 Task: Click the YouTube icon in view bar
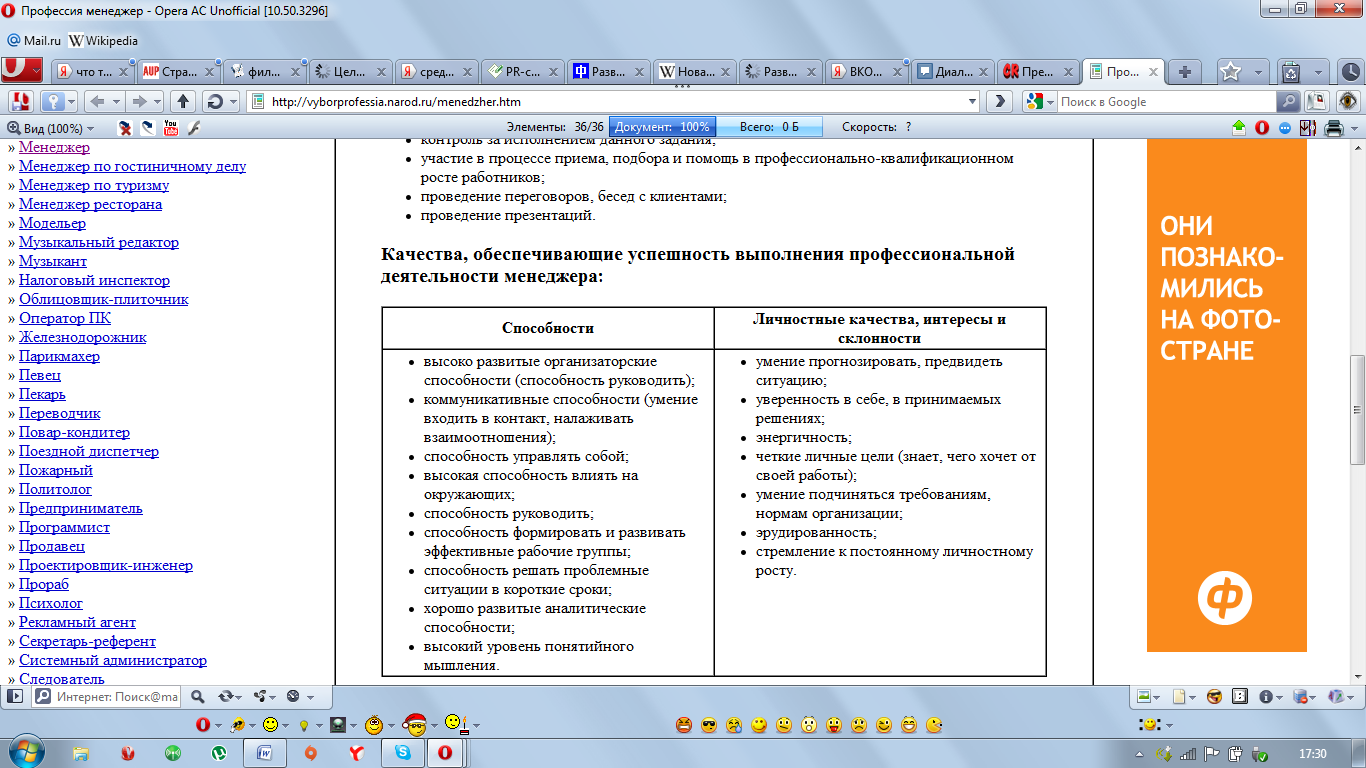(171, 128)
